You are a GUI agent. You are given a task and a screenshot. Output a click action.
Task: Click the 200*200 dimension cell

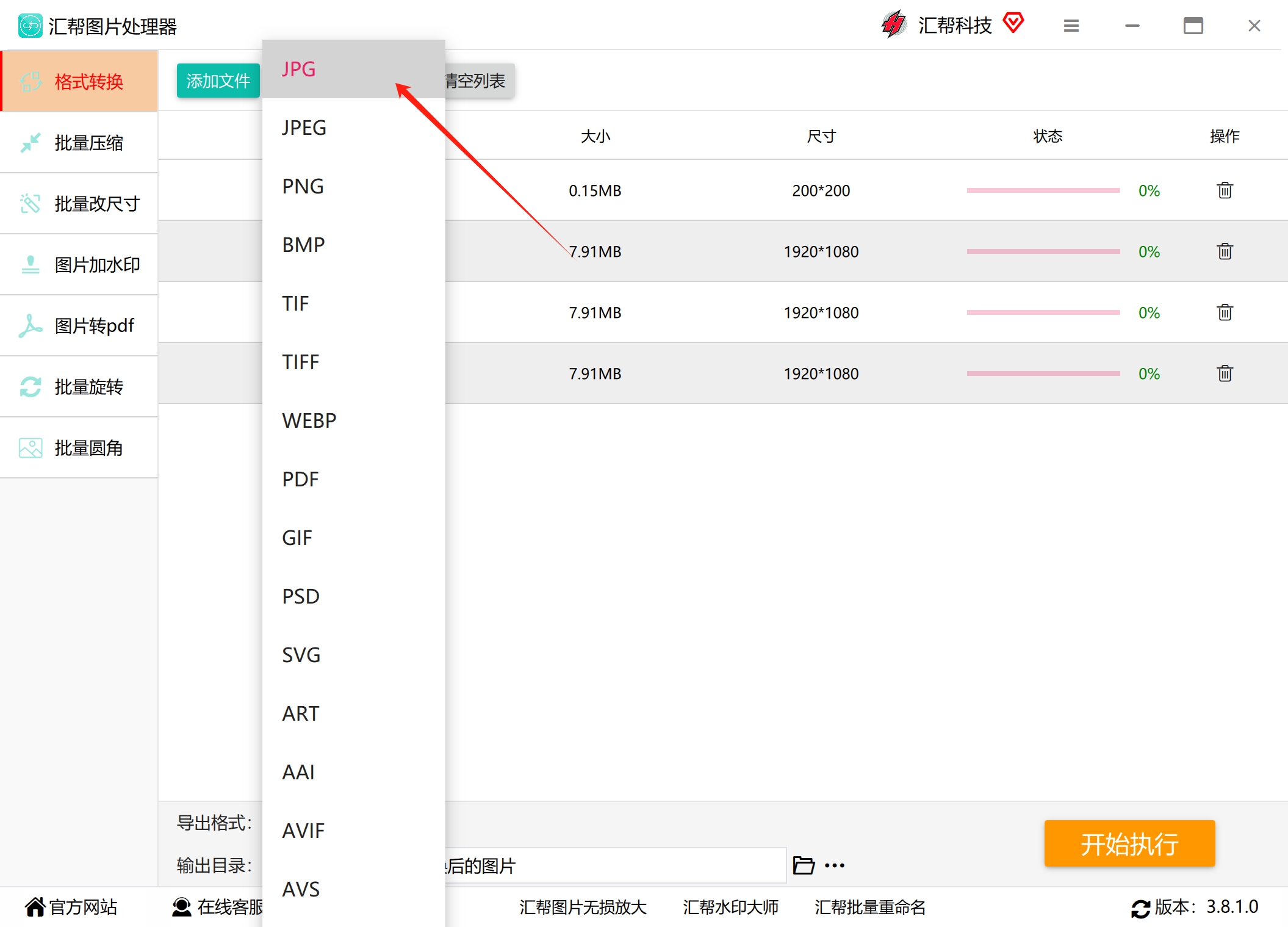(x=821, y=190)
